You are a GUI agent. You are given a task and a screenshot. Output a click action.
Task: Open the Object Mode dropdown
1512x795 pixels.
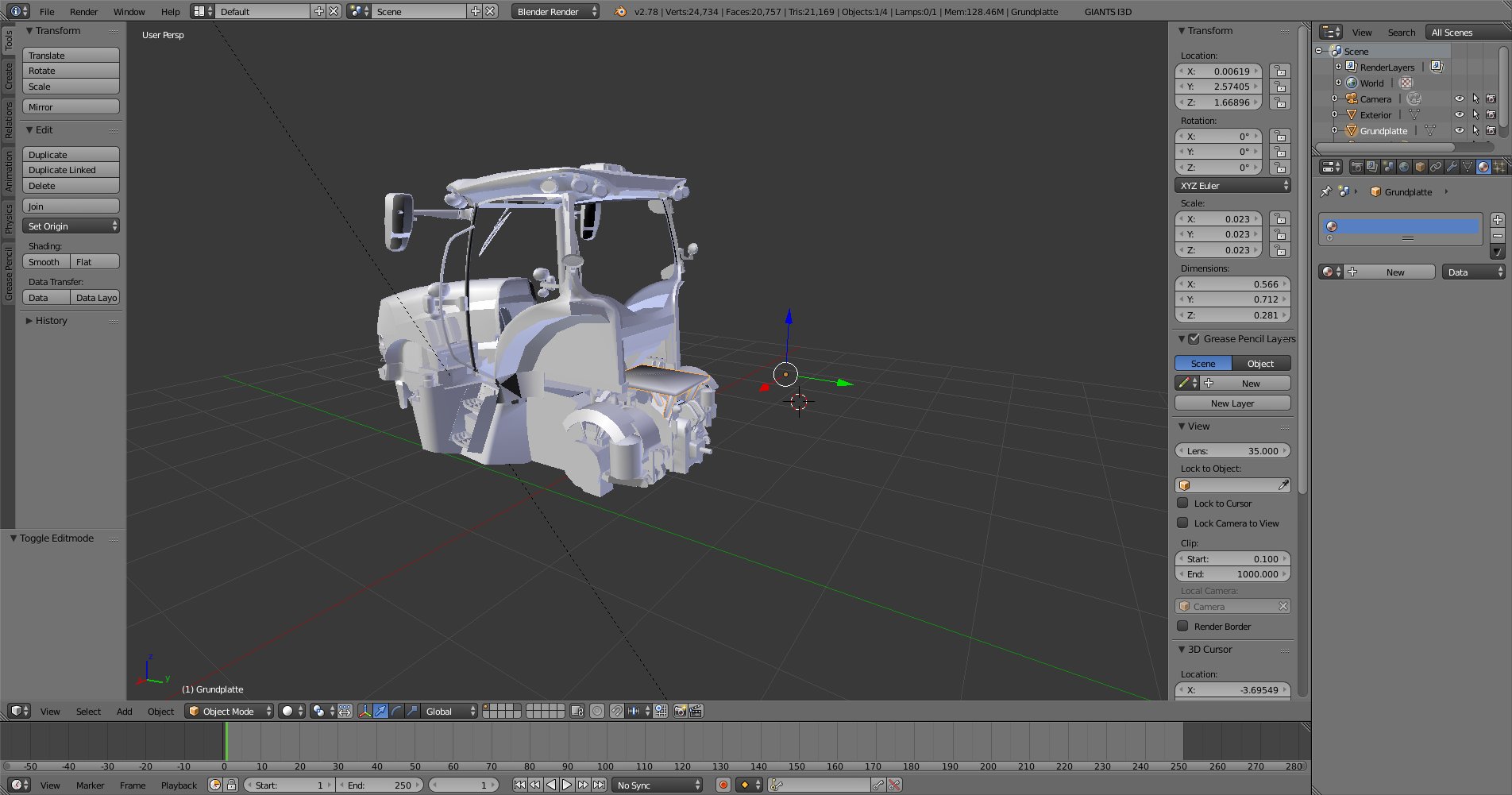(229, 711)
